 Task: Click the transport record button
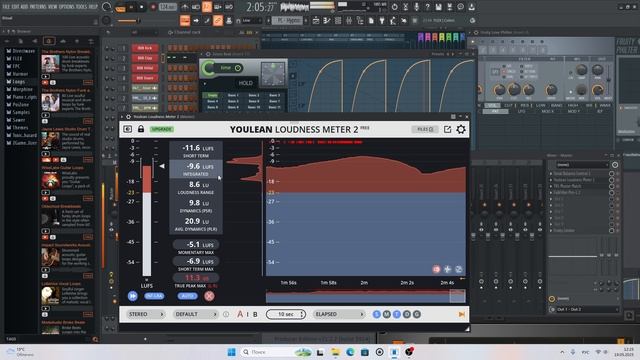[153, 7]
